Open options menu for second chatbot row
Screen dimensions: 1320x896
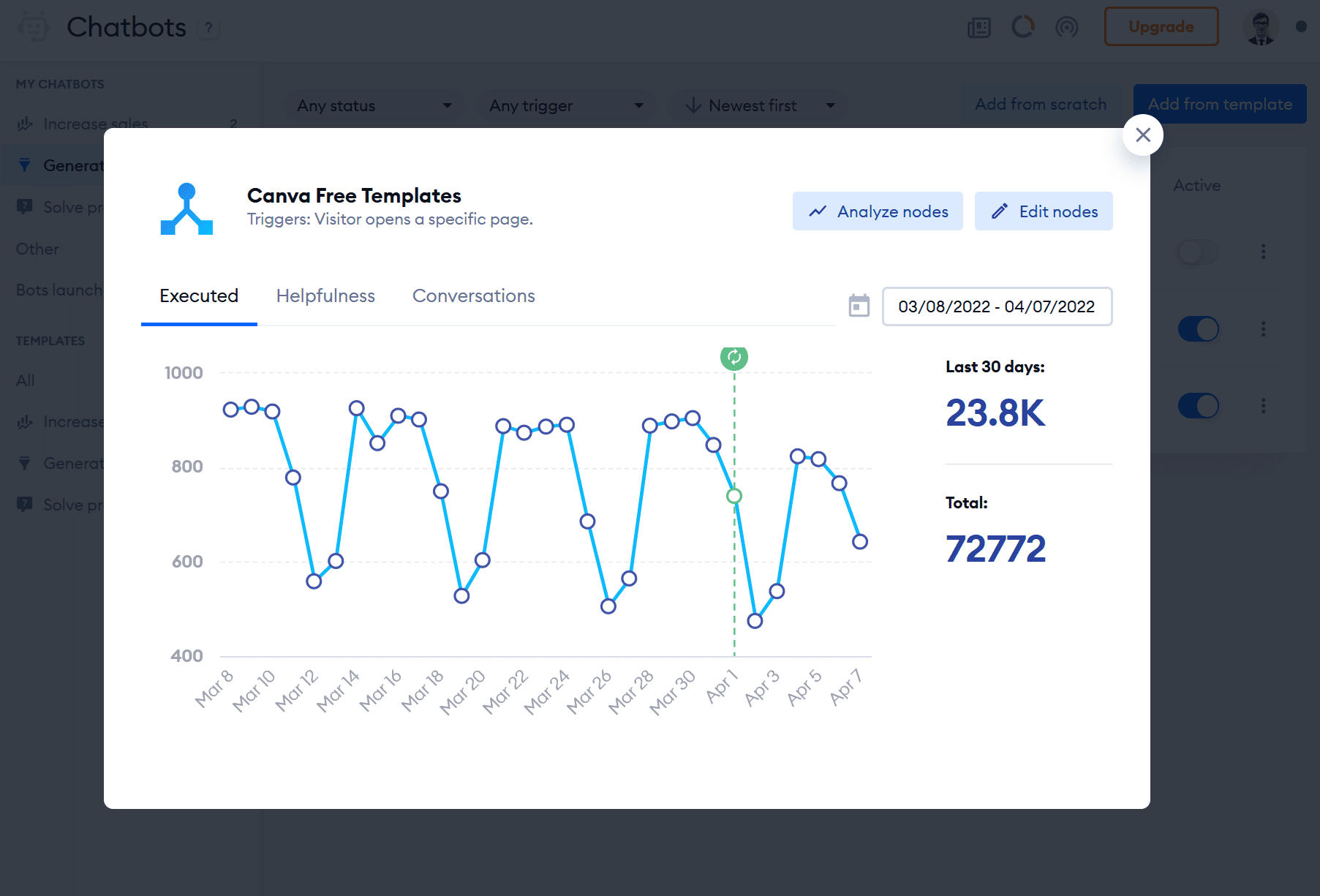click(1263, 329)
